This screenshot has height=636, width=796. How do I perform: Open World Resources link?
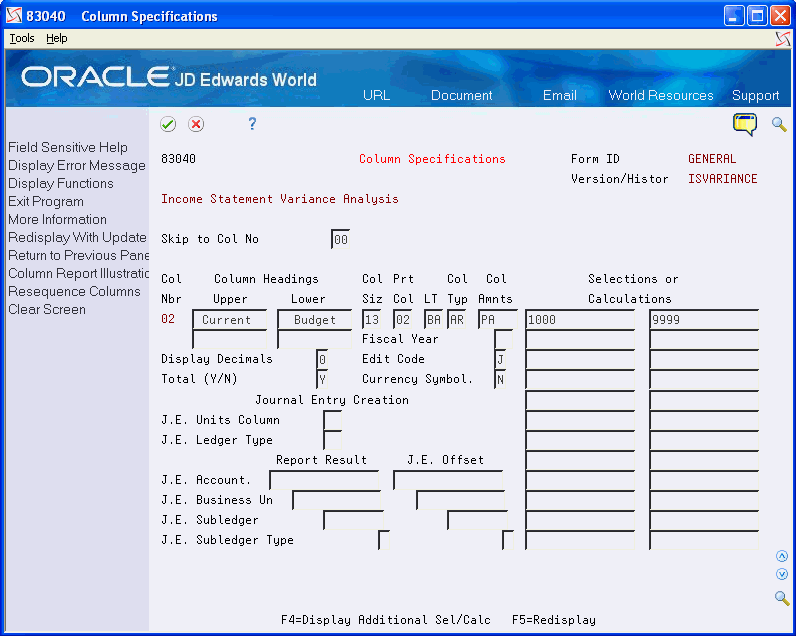[x=660, y=95]
